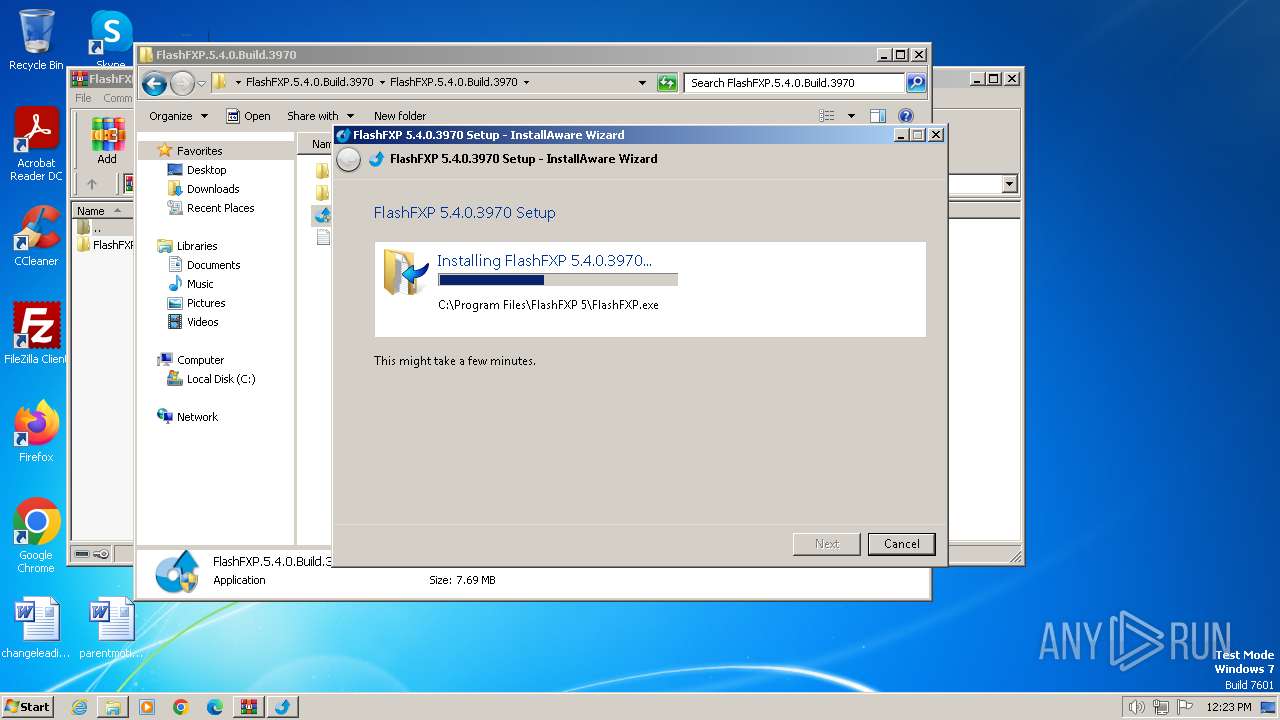
Task: Click the Explorer Back navigation button
Action: 154,83
